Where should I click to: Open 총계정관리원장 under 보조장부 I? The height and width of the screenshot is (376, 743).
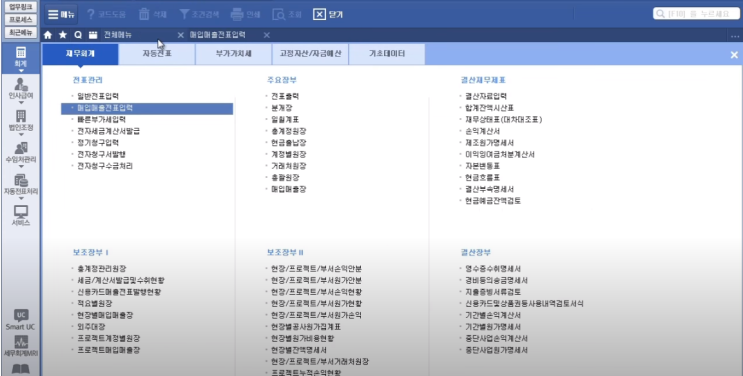click(x=102, y=269)
